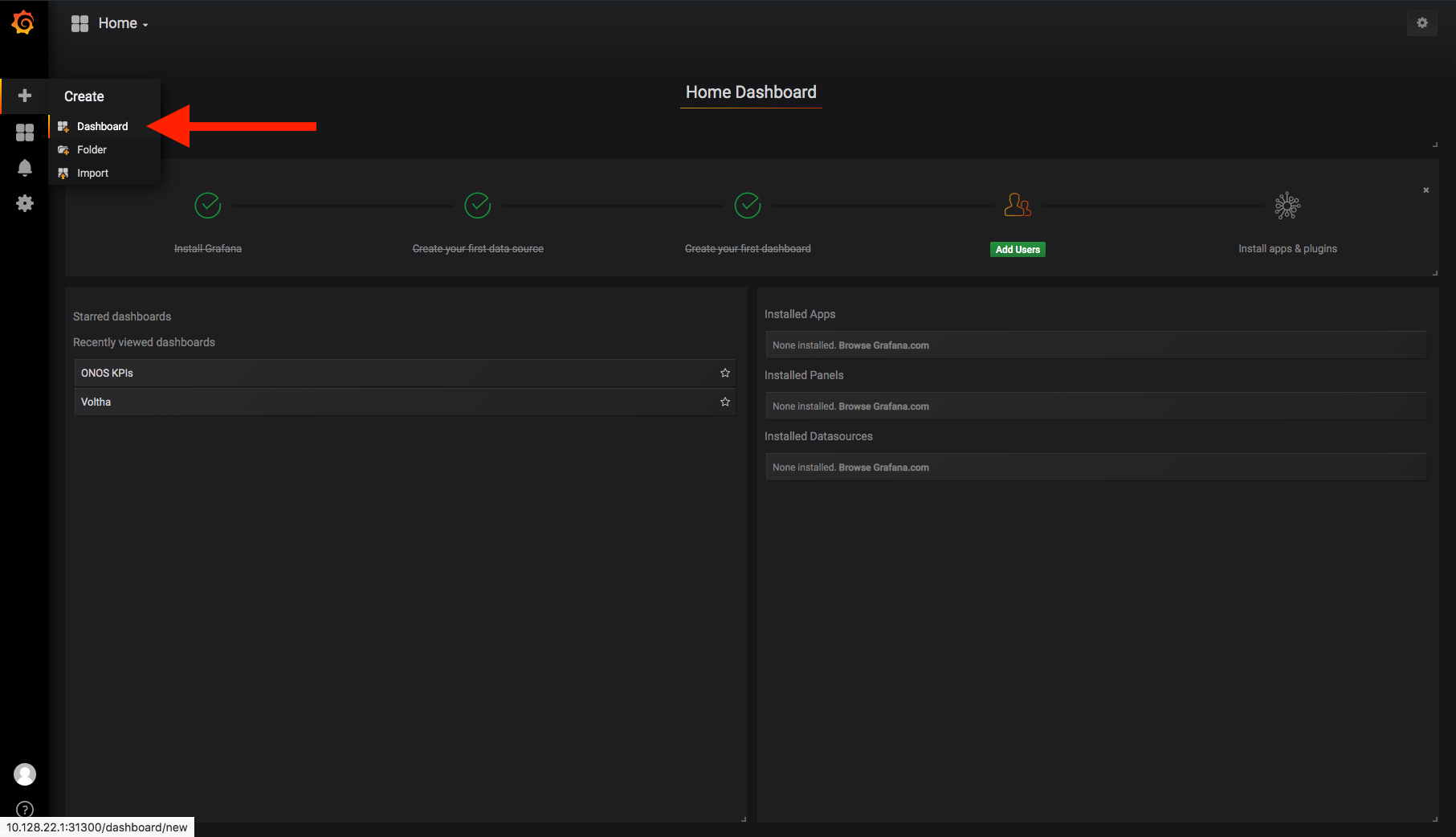
Task: Click the Dashboard menu item icon
Action: [x=63, y=126]
